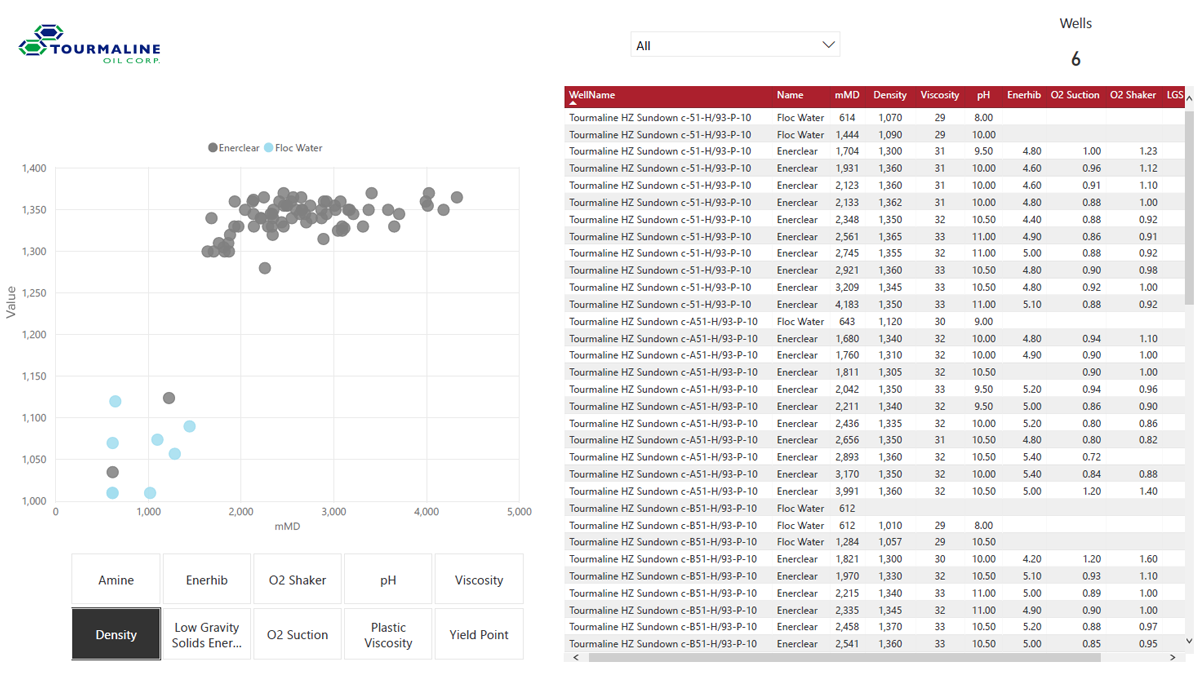
Task: Switch to Plastic Viscosity metric
Action: [388, 634]
